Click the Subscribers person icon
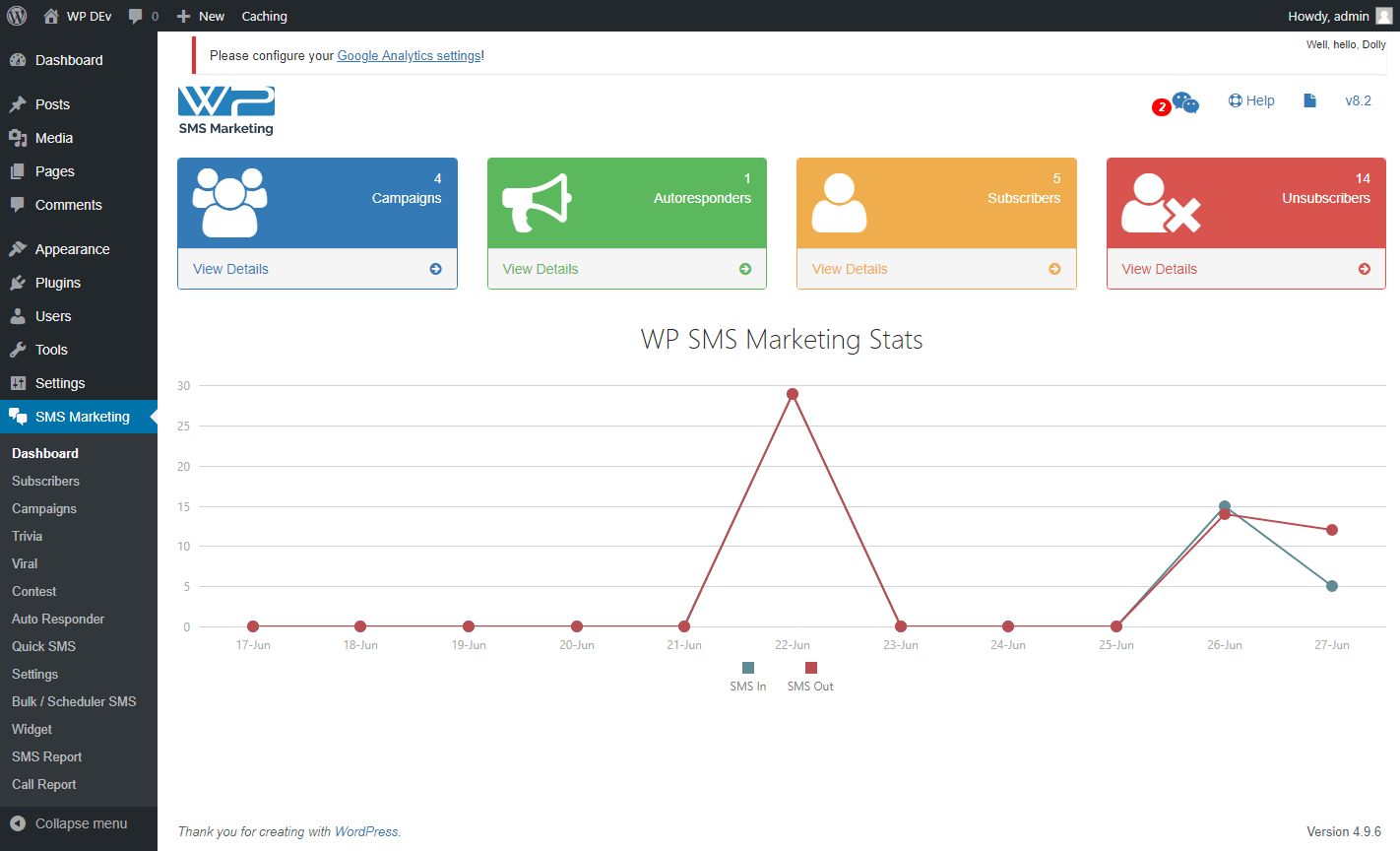1400x851 pixels. [x=840, y=202]
